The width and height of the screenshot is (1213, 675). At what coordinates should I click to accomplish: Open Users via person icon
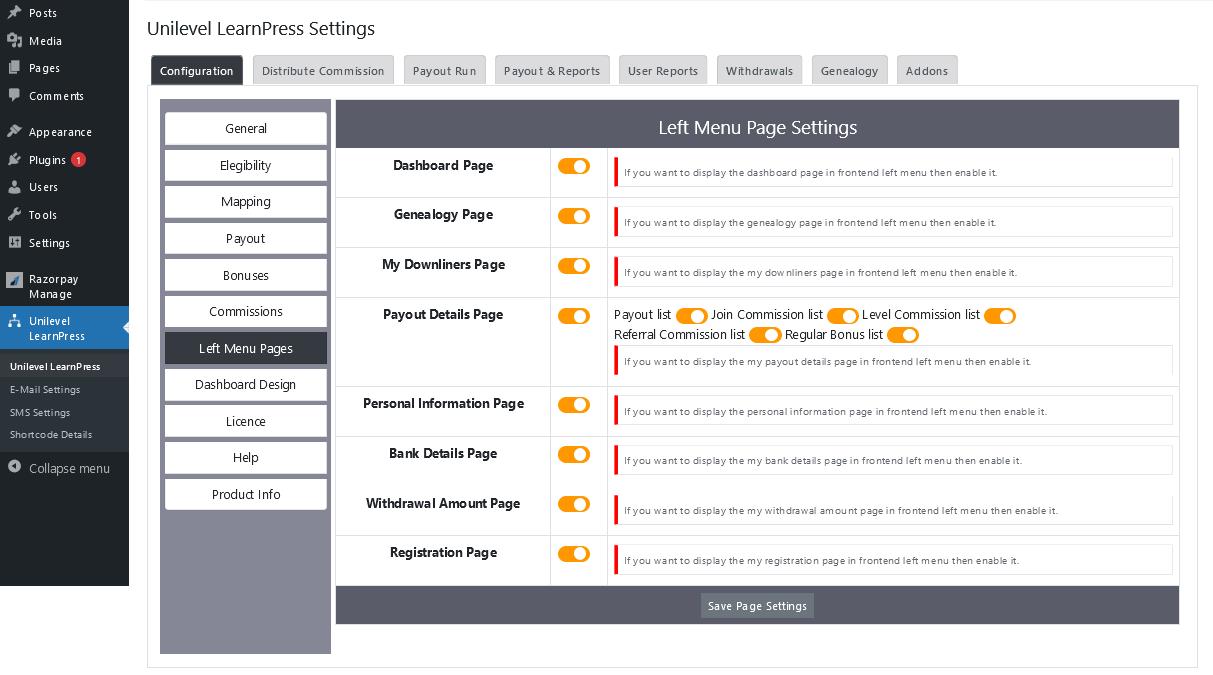click(x=14, y=187)
